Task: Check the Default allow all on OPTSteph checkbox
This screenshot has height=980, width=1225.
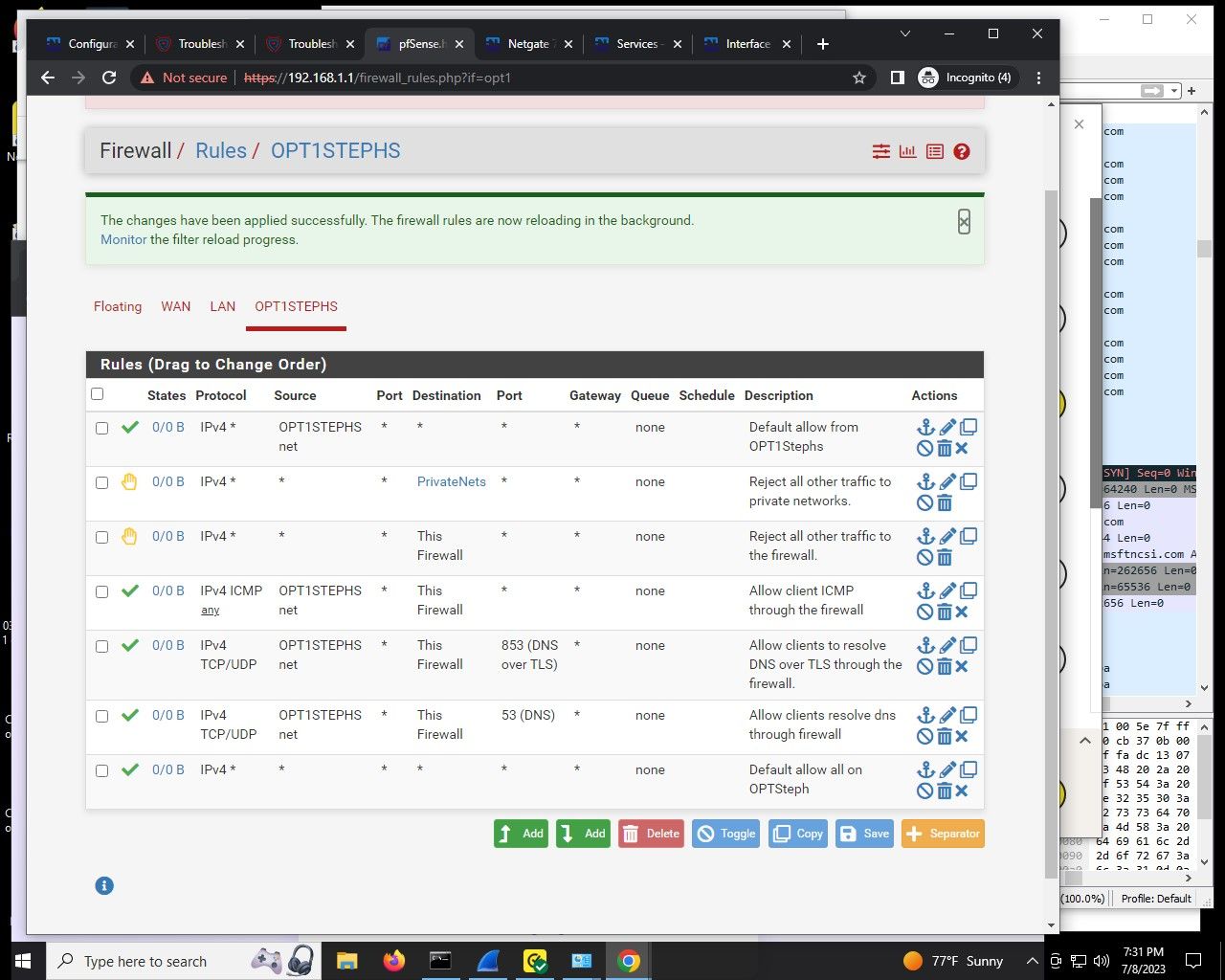Action: [x=102, y=770]
